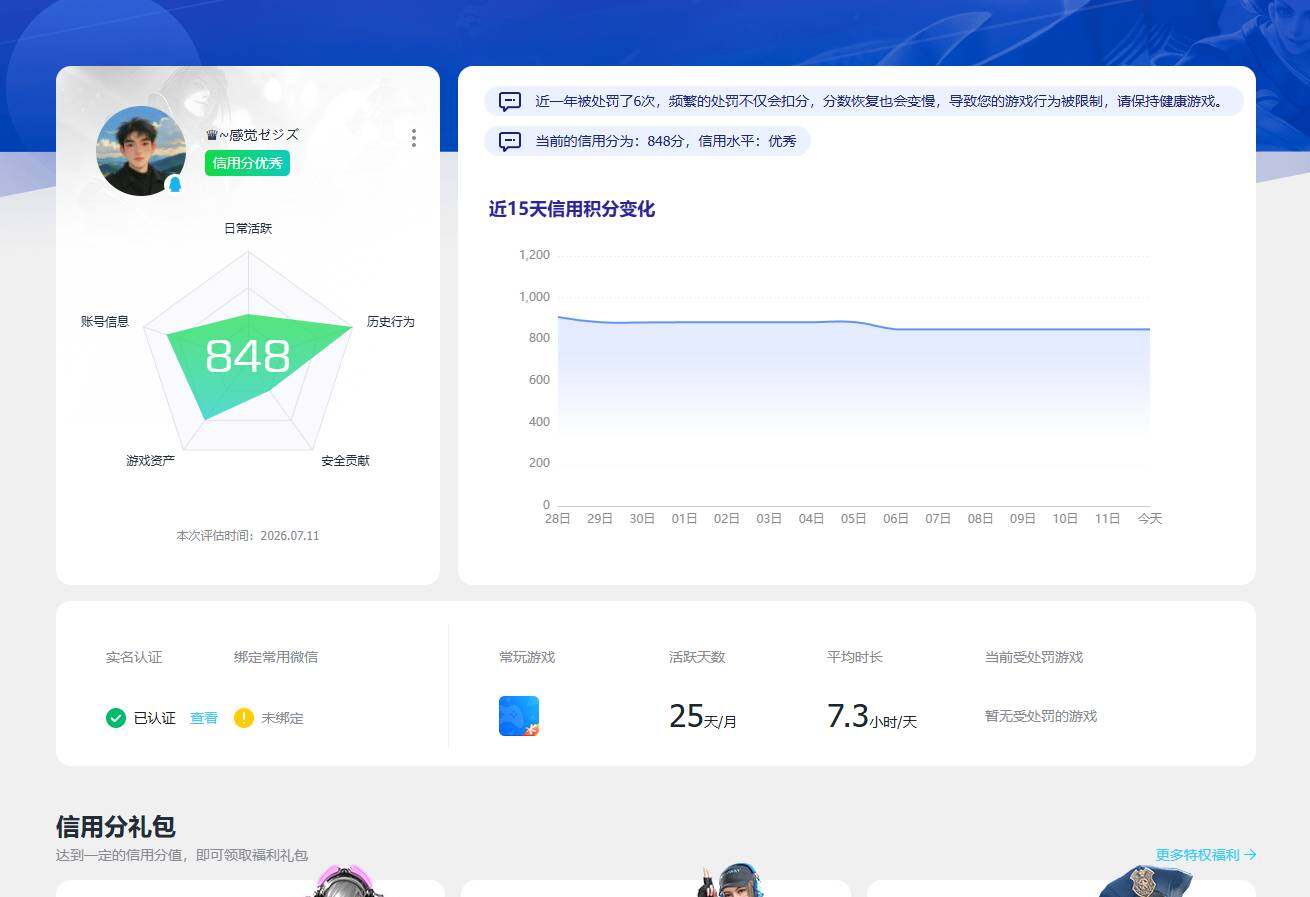Click chat icon beside punishment notice

point(510,101)
